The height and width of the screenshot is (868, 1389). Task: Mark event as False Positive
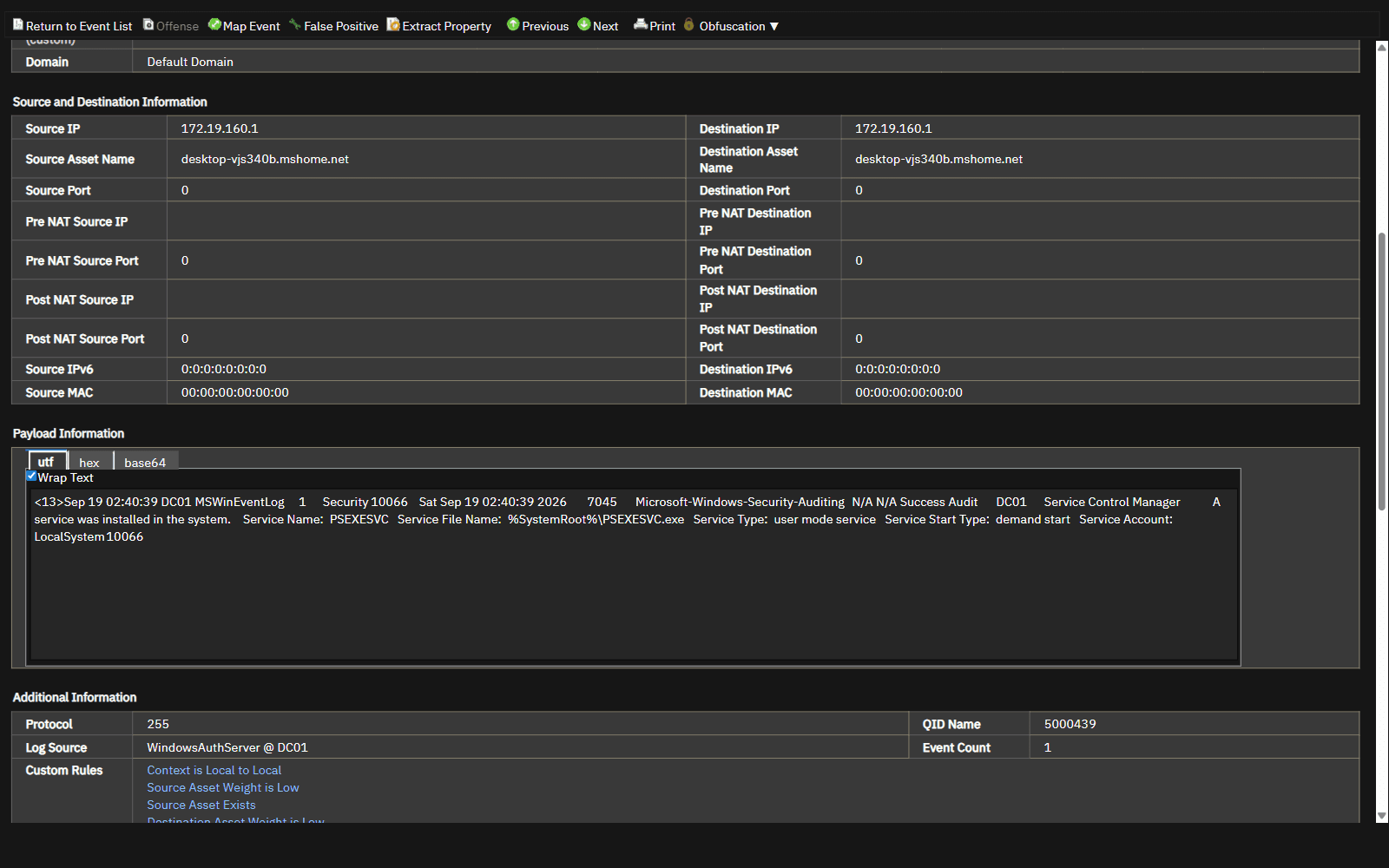[x=333, y=26]
